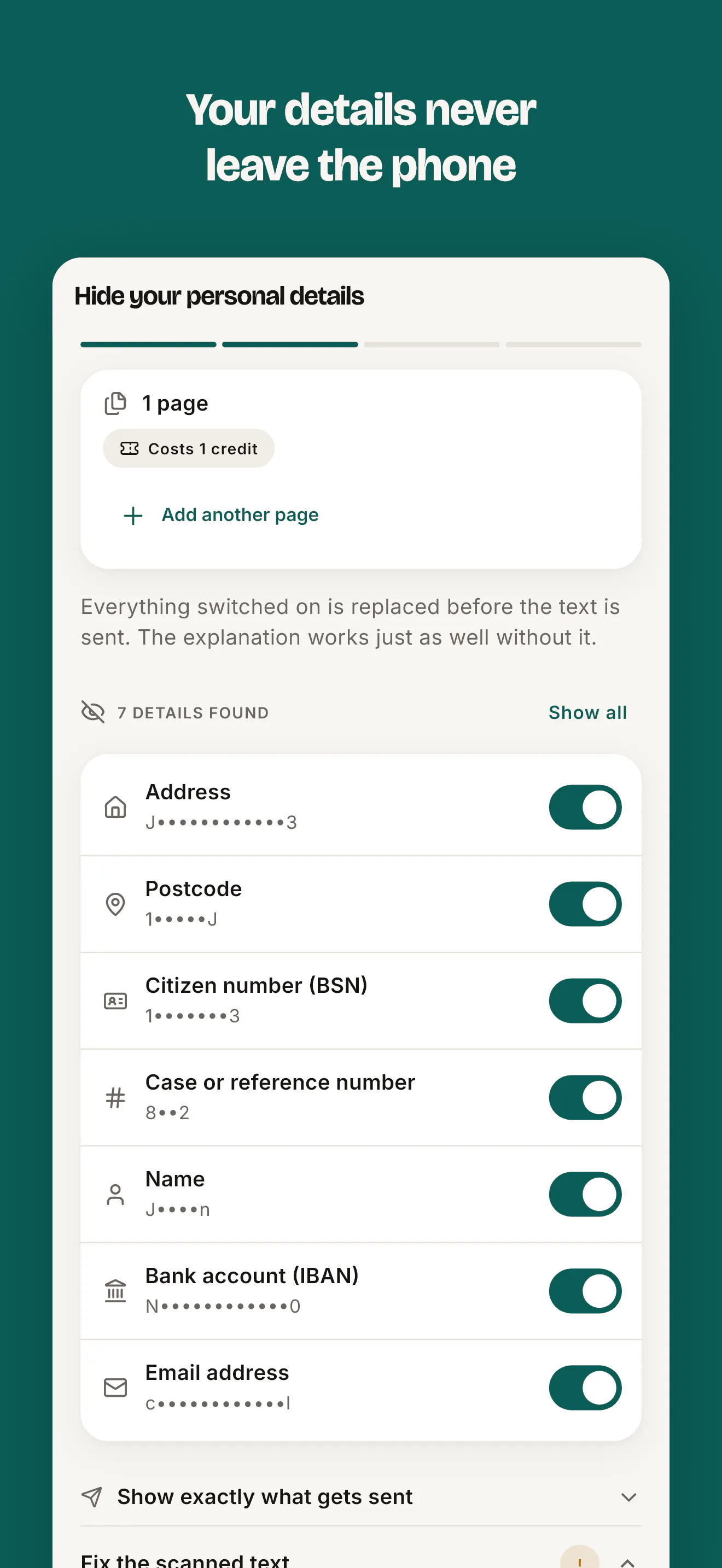
Task: Click the Show all link
Action: (x=587, y=712)
